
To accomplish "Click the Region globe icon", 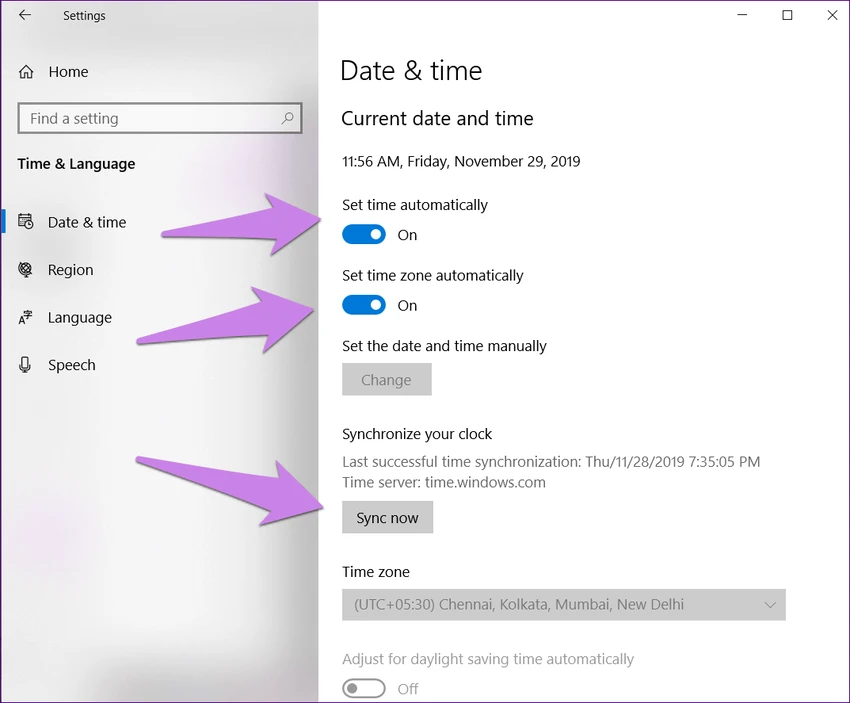I will [x=25, y=269].
